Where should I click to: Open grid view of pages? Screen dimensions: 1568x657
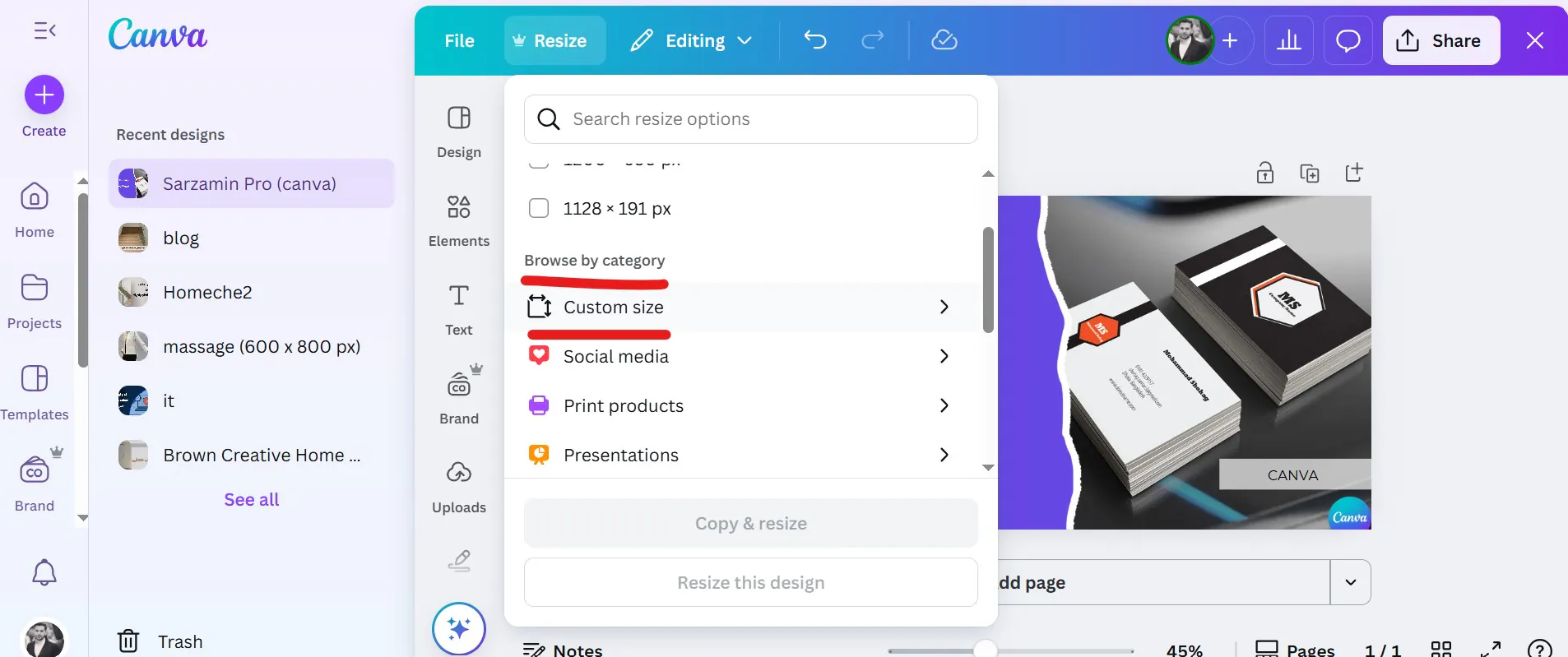[x=1441, y=650]
